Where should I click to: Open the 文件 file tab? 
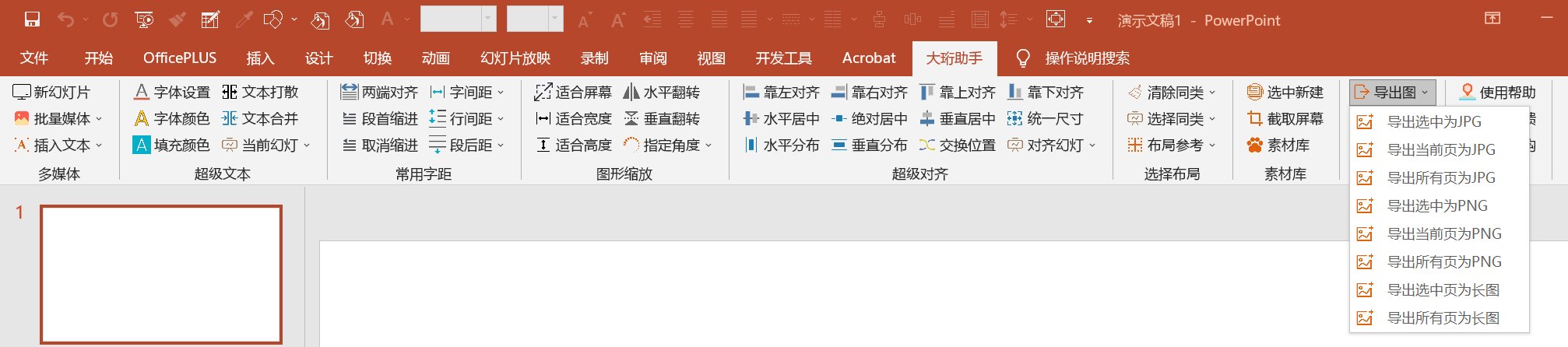(34, 58)
